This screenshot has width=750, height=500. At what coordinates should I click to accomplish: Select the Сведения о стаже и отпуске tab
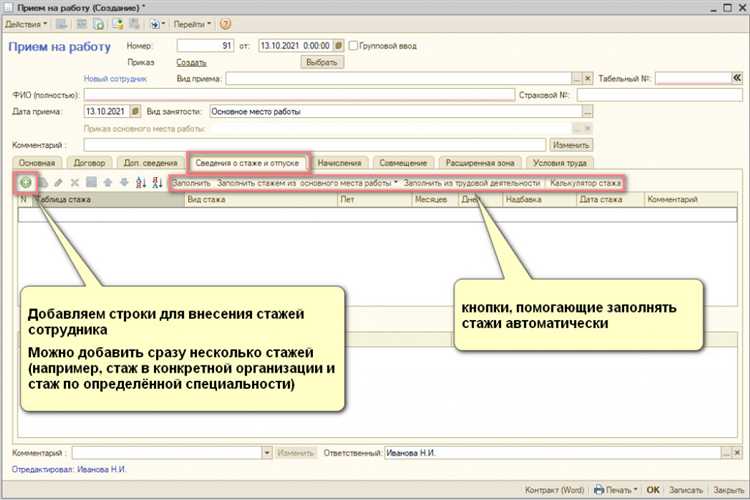pos(247,163)
